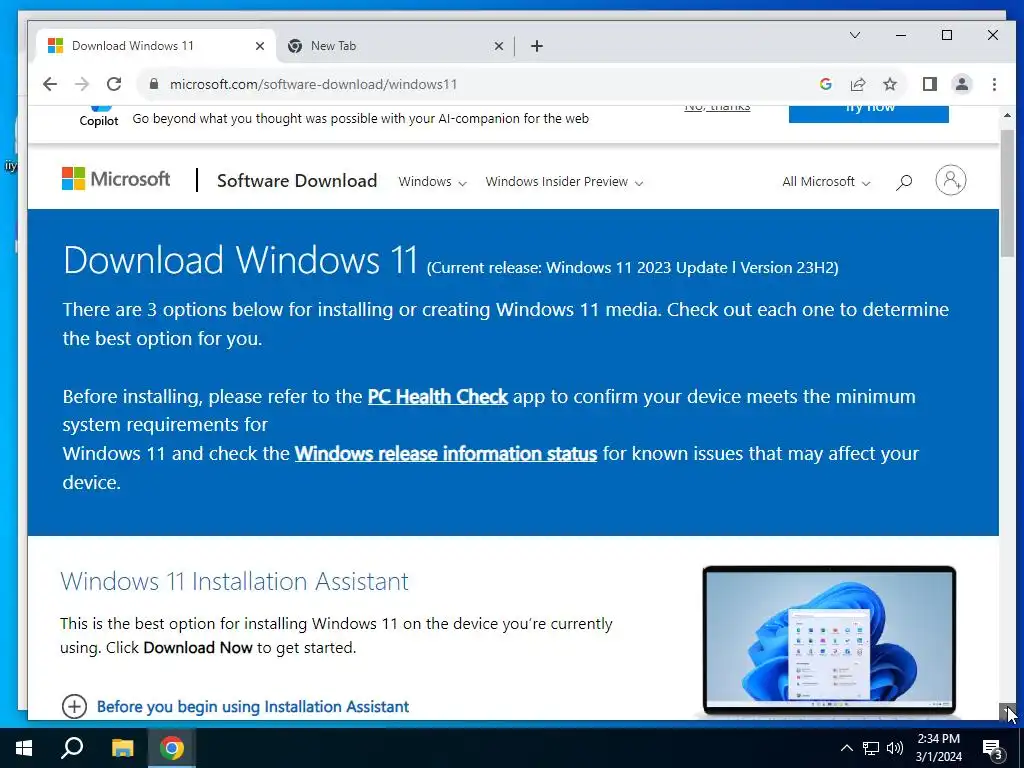Open the PC Health Check link

click(438, 396)
